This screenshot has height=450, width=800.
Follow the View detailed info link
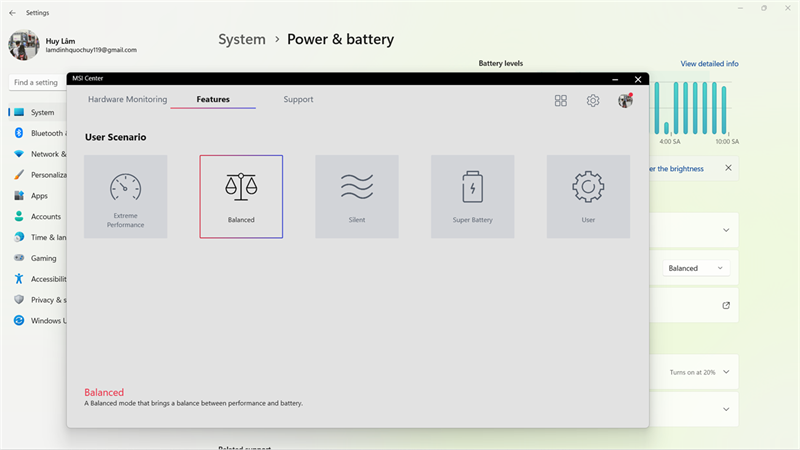709,64
